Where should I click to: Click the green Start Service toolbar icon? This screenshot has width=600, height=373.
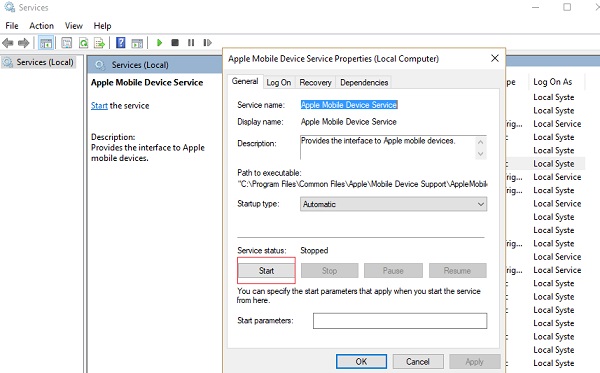160,42
